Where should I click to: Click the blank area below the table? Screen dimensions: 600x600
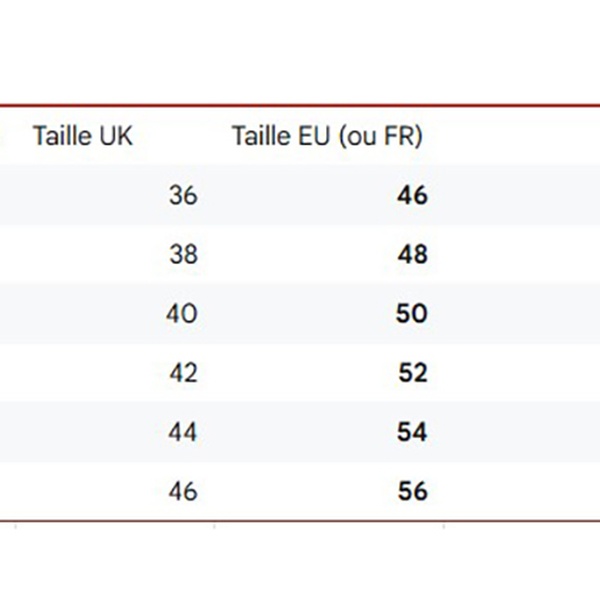(300, 565)
